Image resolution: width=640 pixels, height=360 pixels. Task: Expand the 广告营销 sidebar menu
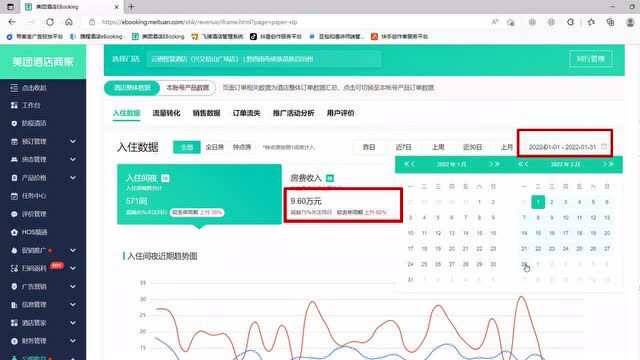(73, 287)
